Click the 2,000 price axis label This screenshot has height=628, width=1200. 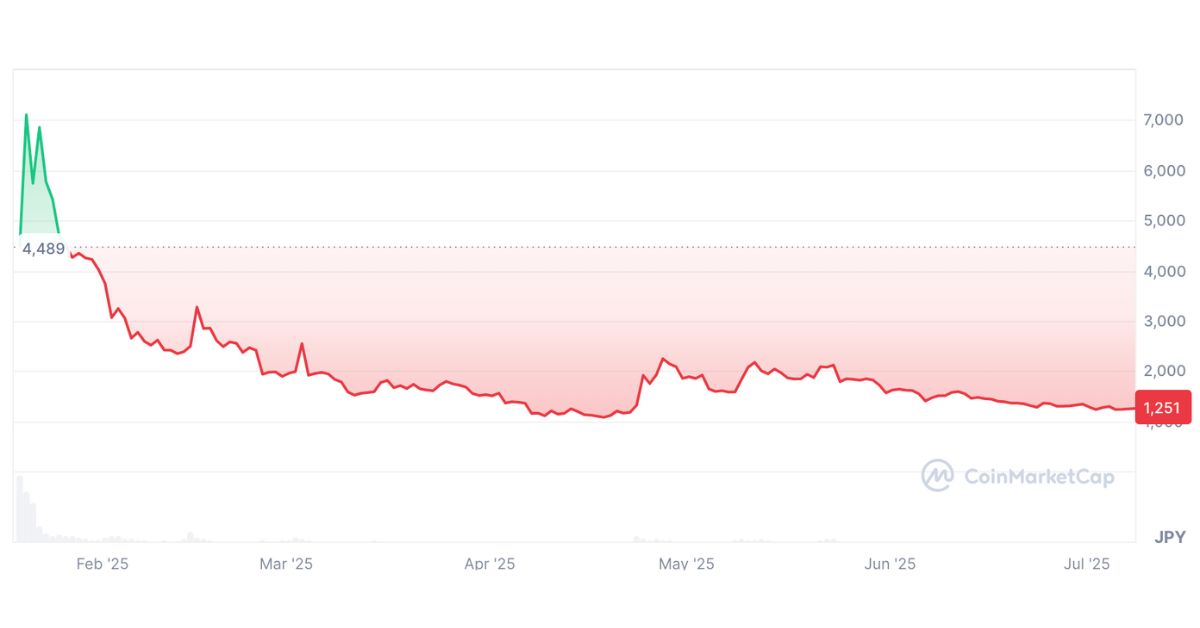(x=1164, y=372)
